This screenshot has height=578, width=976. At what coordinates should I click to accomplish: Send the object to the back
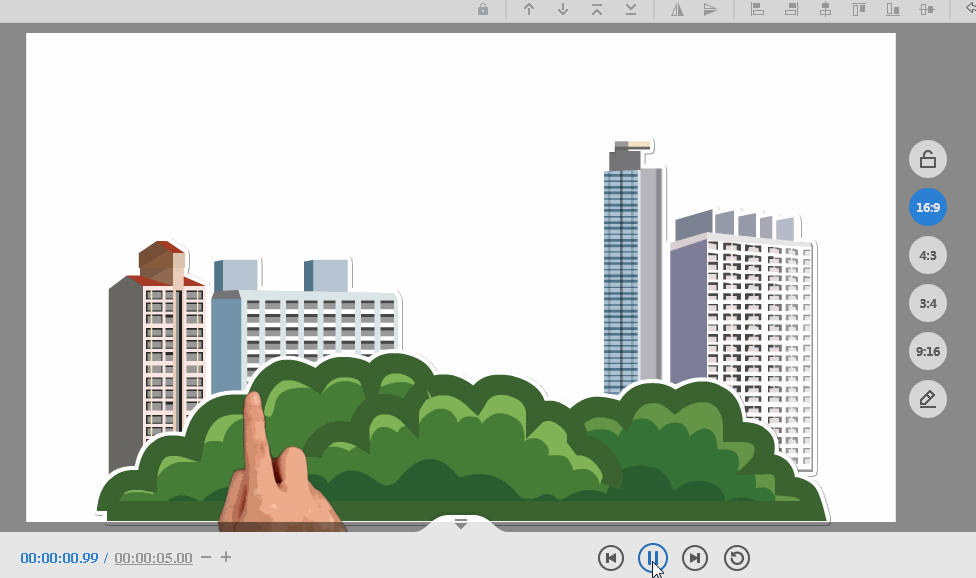[631, 9]
